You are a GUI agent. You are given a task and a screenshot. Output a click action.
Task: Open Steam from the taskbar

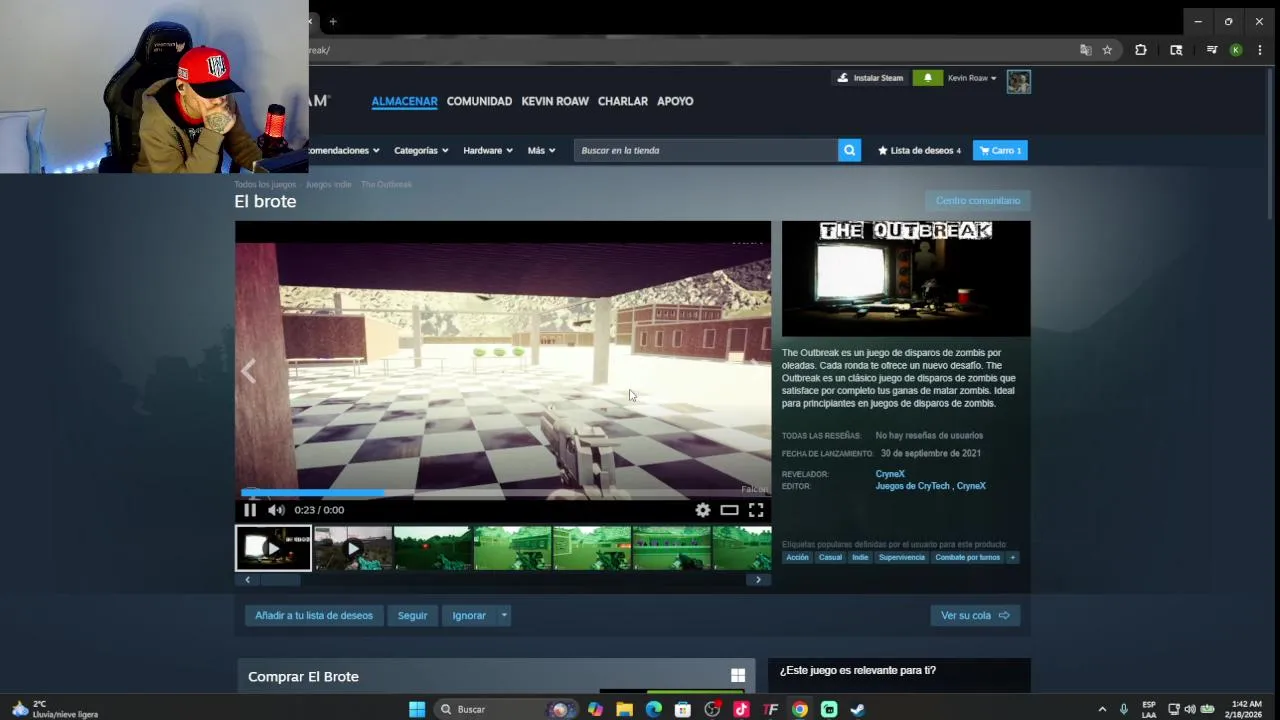click(858, 709)
